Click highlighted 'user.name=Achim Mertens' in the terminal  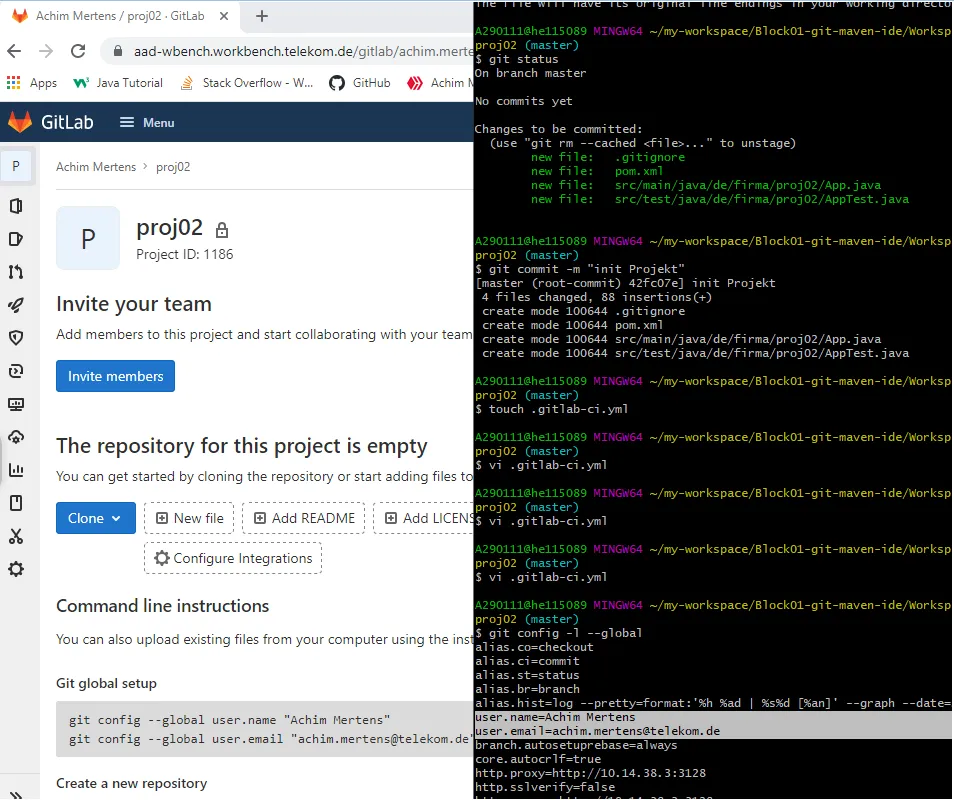[x=555, y=717]
